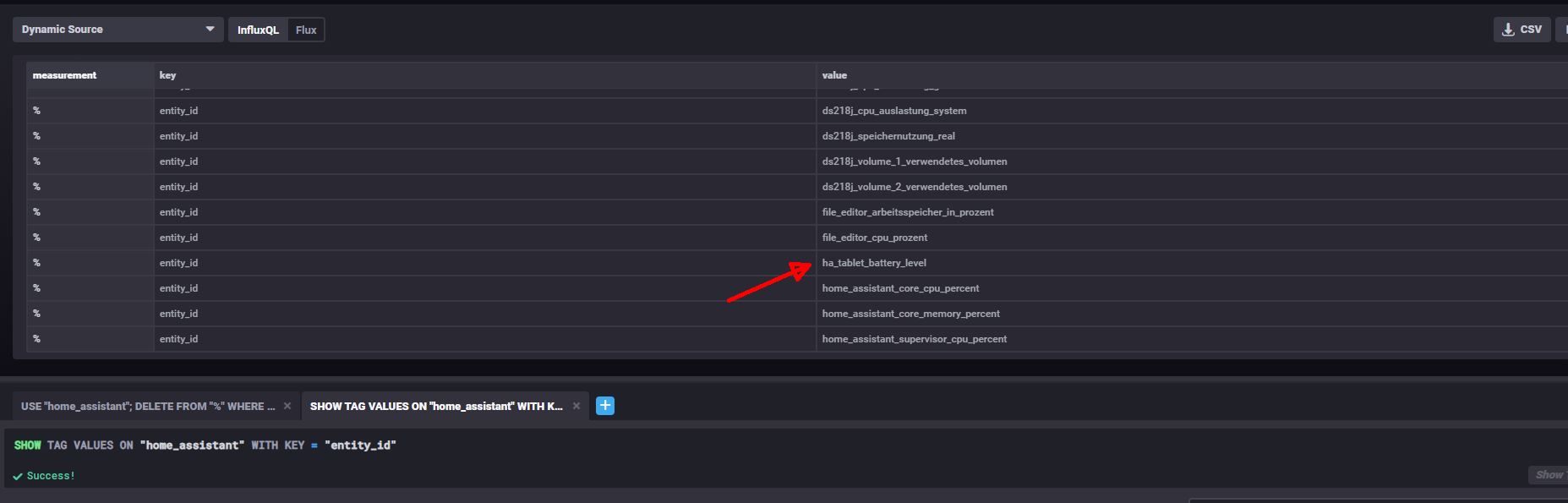Image resolution: width=1568 pixels, height=503 pixels.
Task: Select value file_editor_cpu_prozent
Action: 875,238
